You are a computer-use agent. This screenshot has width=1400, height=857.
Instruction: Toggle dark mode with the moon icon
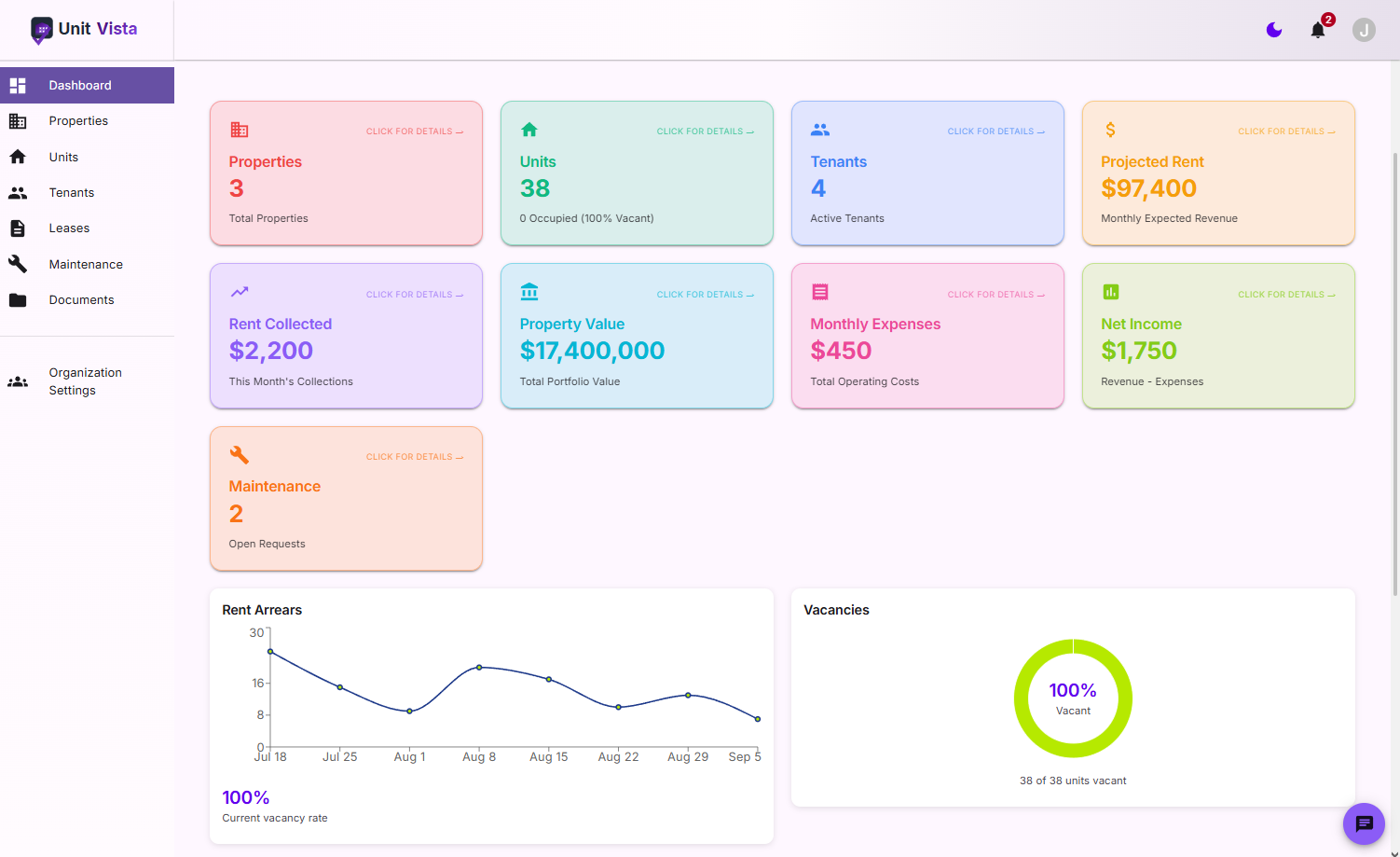(1273, 29)
